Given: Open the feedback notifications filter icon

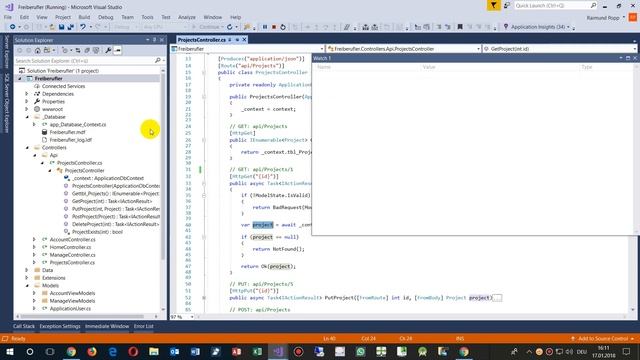Looking at the screenshot, I should (x=493, y=5).
